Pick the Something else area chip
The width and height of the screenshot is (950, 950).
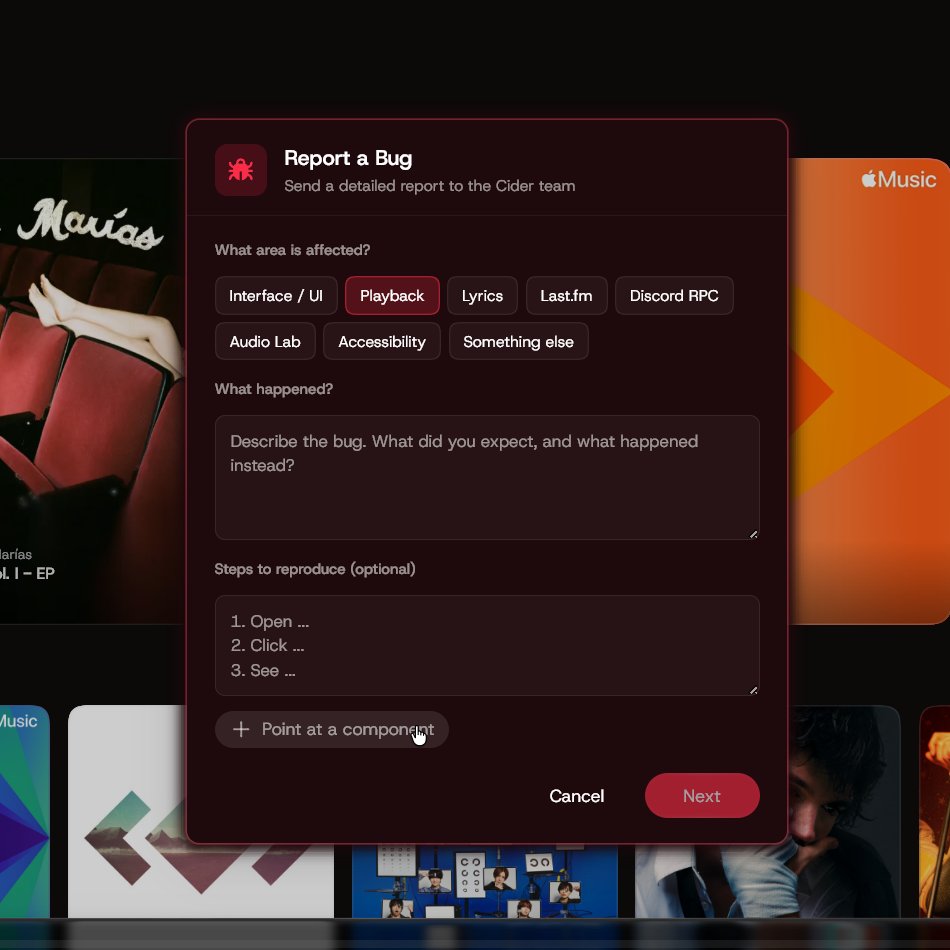coord(519,342)
